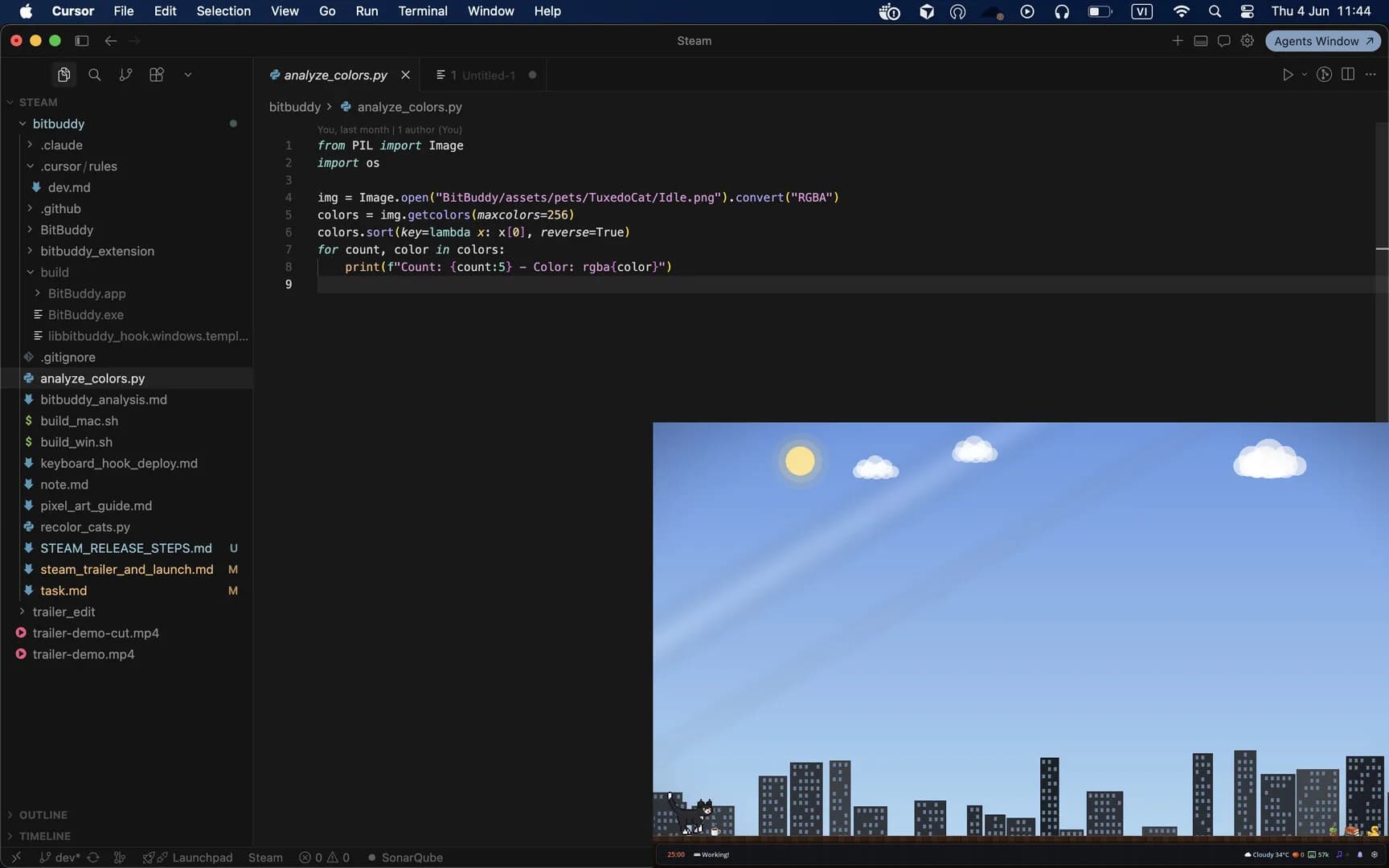Image resolution: width=1389 pixels, height=868 pixels.
Task: Open STEAM_RELEASE_STEPS.md file
Action: [127, 548]
